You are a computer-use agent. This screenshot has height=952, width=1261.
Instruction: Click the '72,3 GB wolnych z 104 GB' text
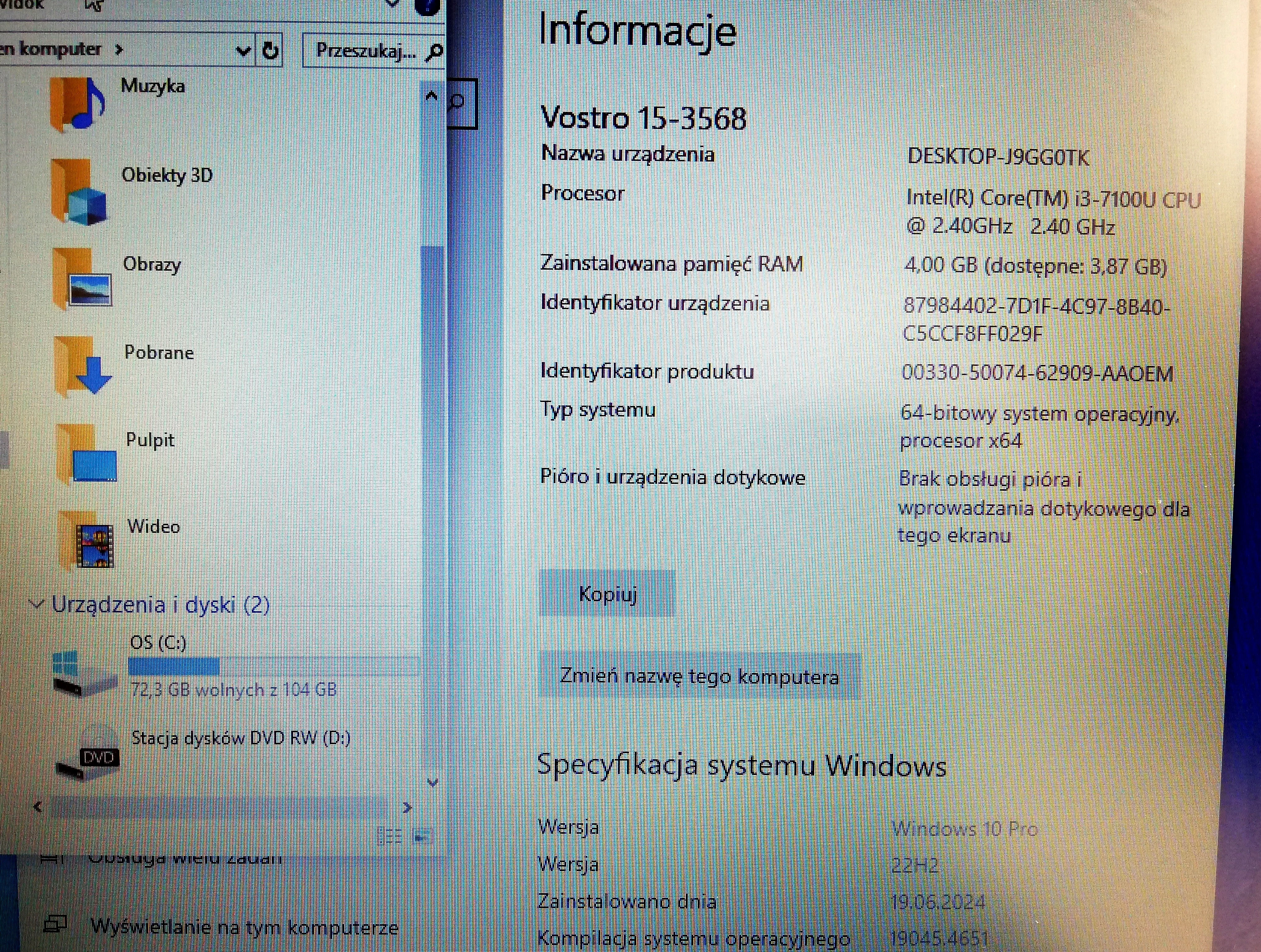point(234,690)
